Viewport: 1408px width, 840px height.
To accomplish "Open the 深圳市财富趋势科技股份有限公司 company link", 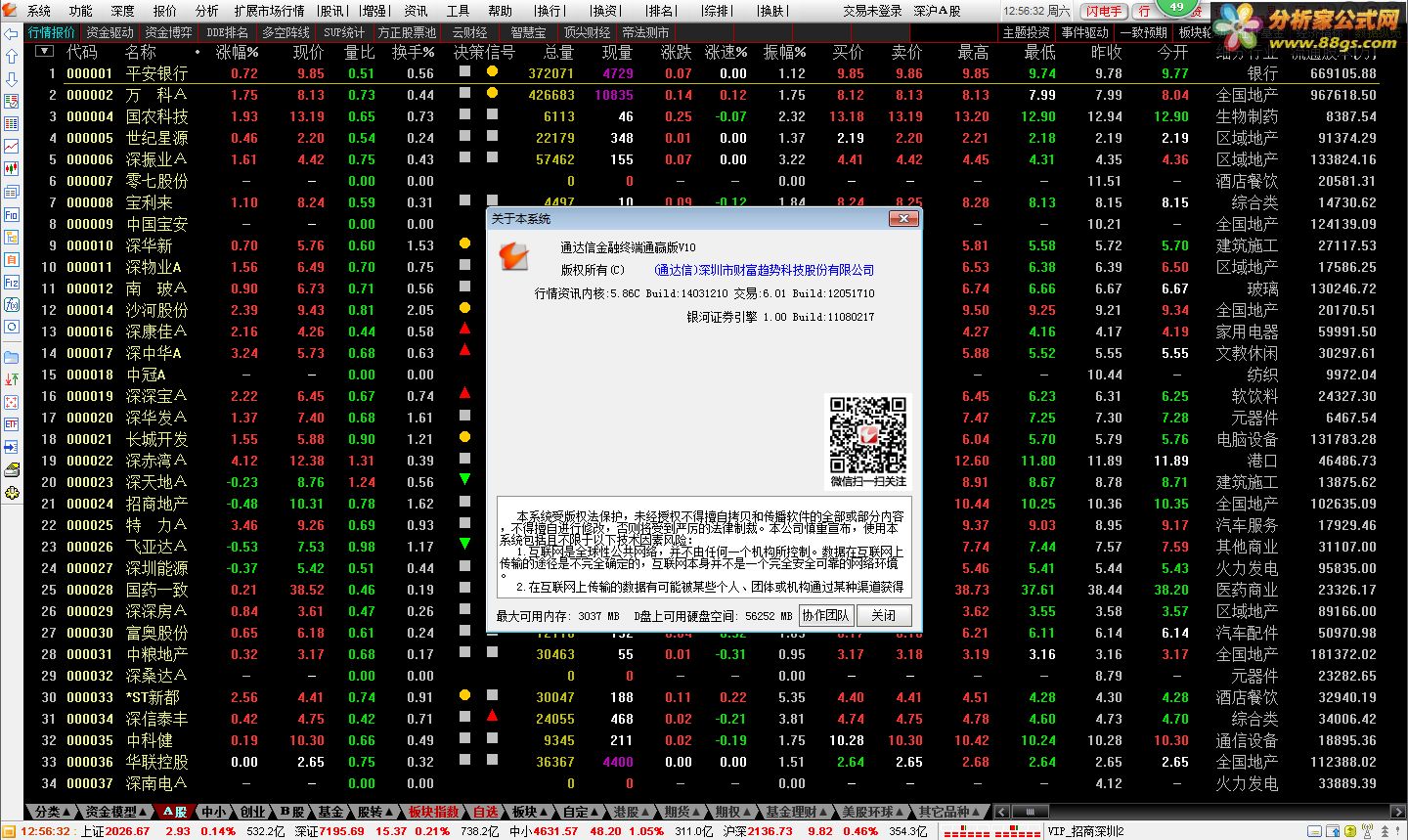I will coord(764,270).
